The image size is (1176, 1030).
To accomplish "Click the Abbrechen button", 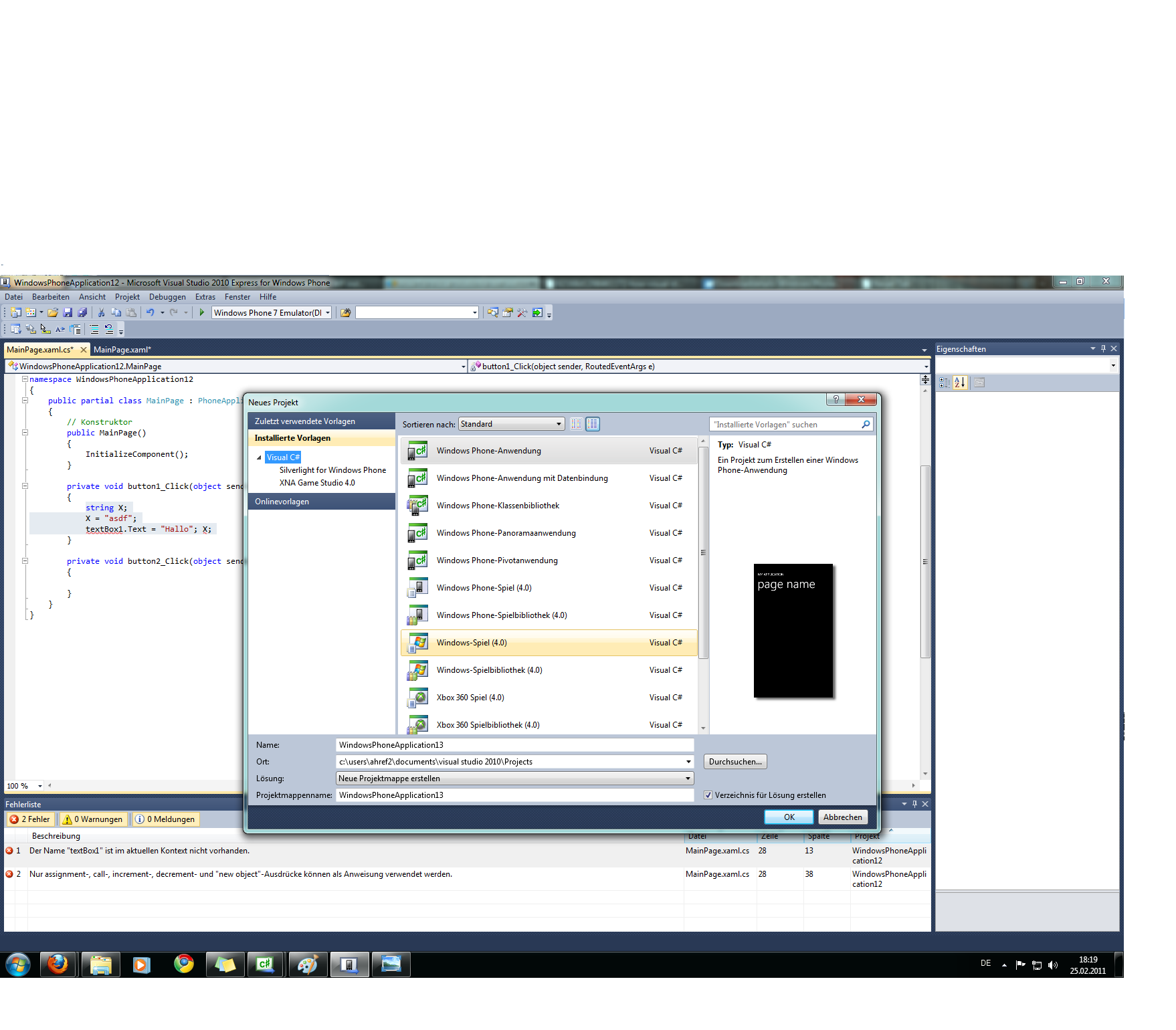I will pyautogui.click(x=843, y=817).
